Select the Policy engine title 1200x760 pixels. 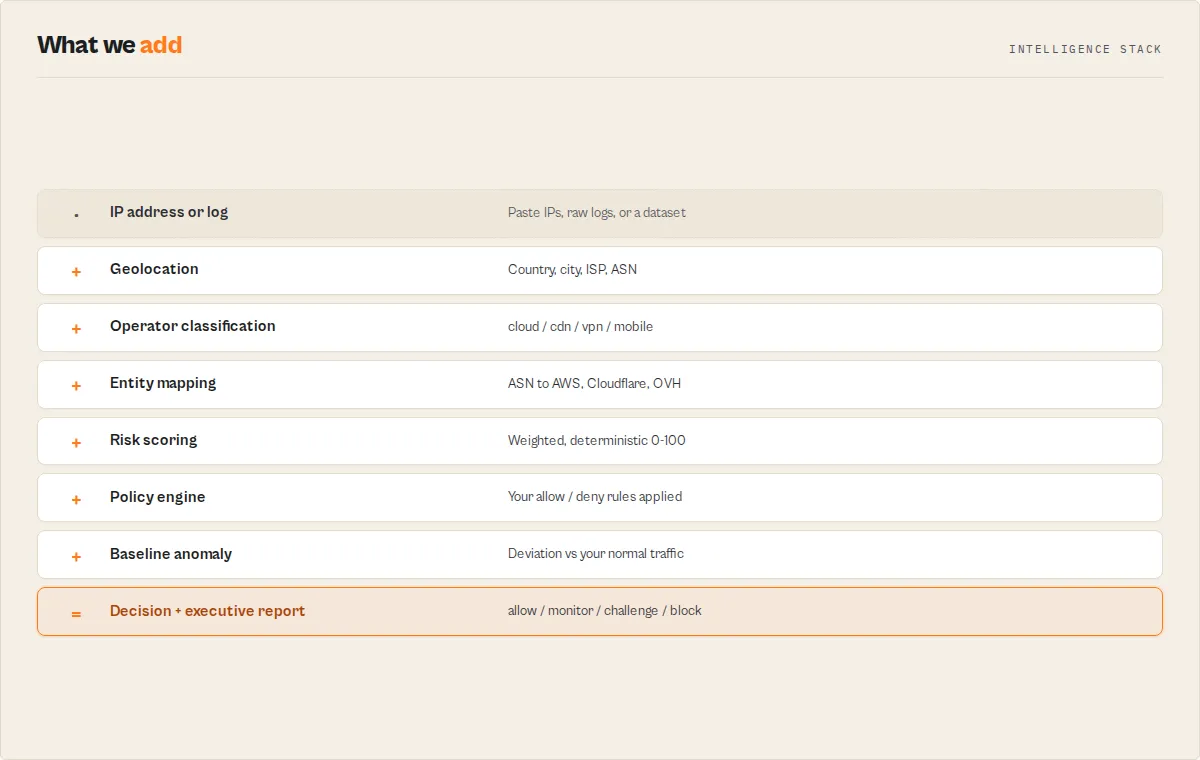[x=157, y=497]
